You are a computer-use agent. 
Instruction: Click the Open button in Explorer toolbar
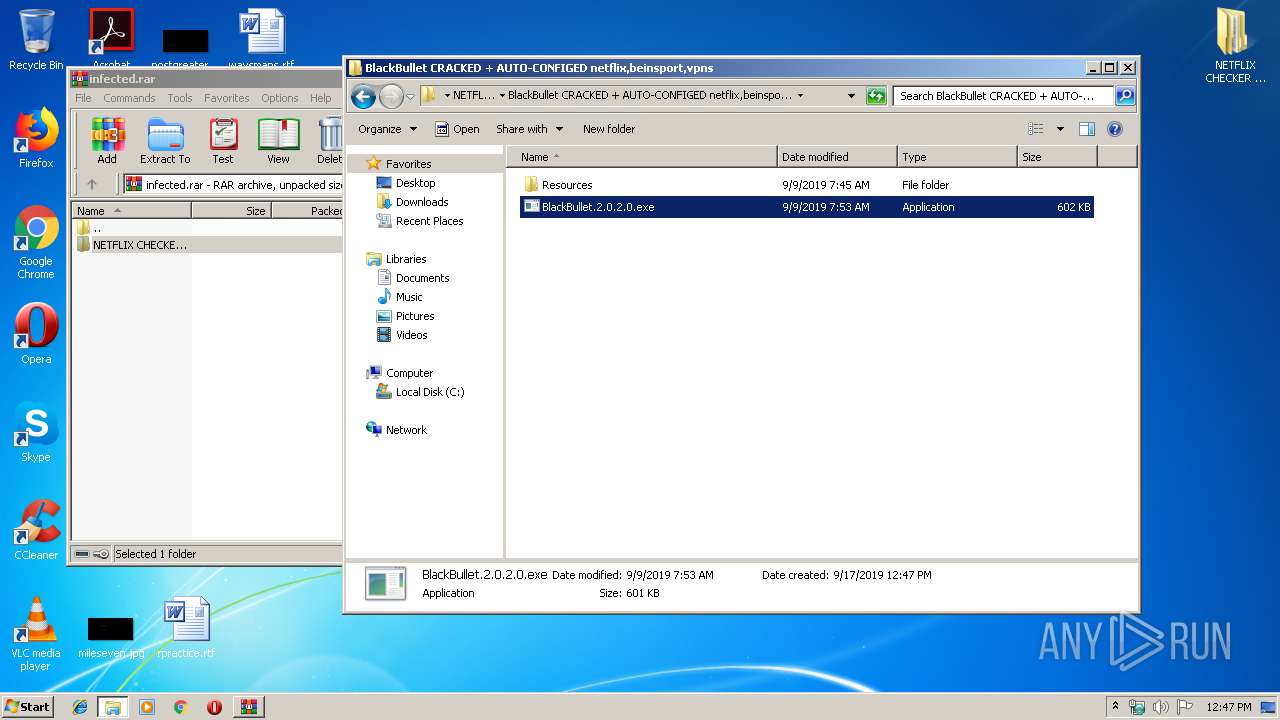pyautogui.click(x=457, y=129)
